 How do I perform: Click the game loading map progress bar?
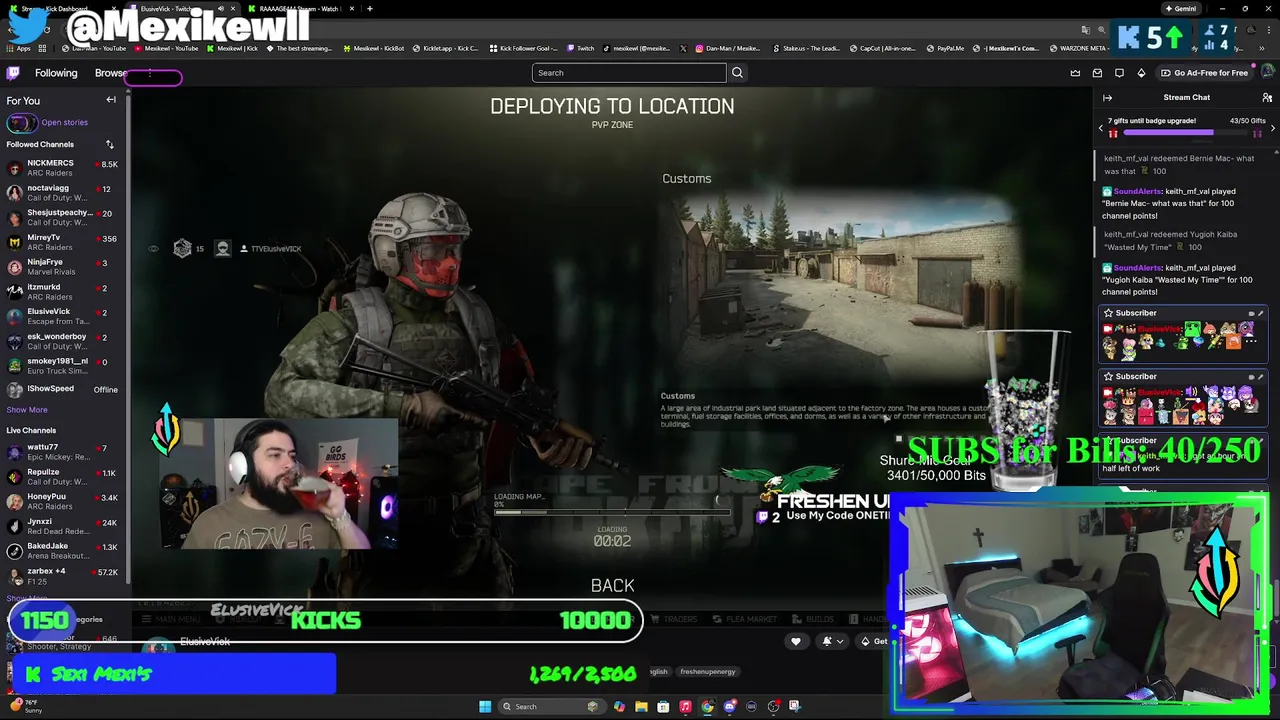click(612, 513)
